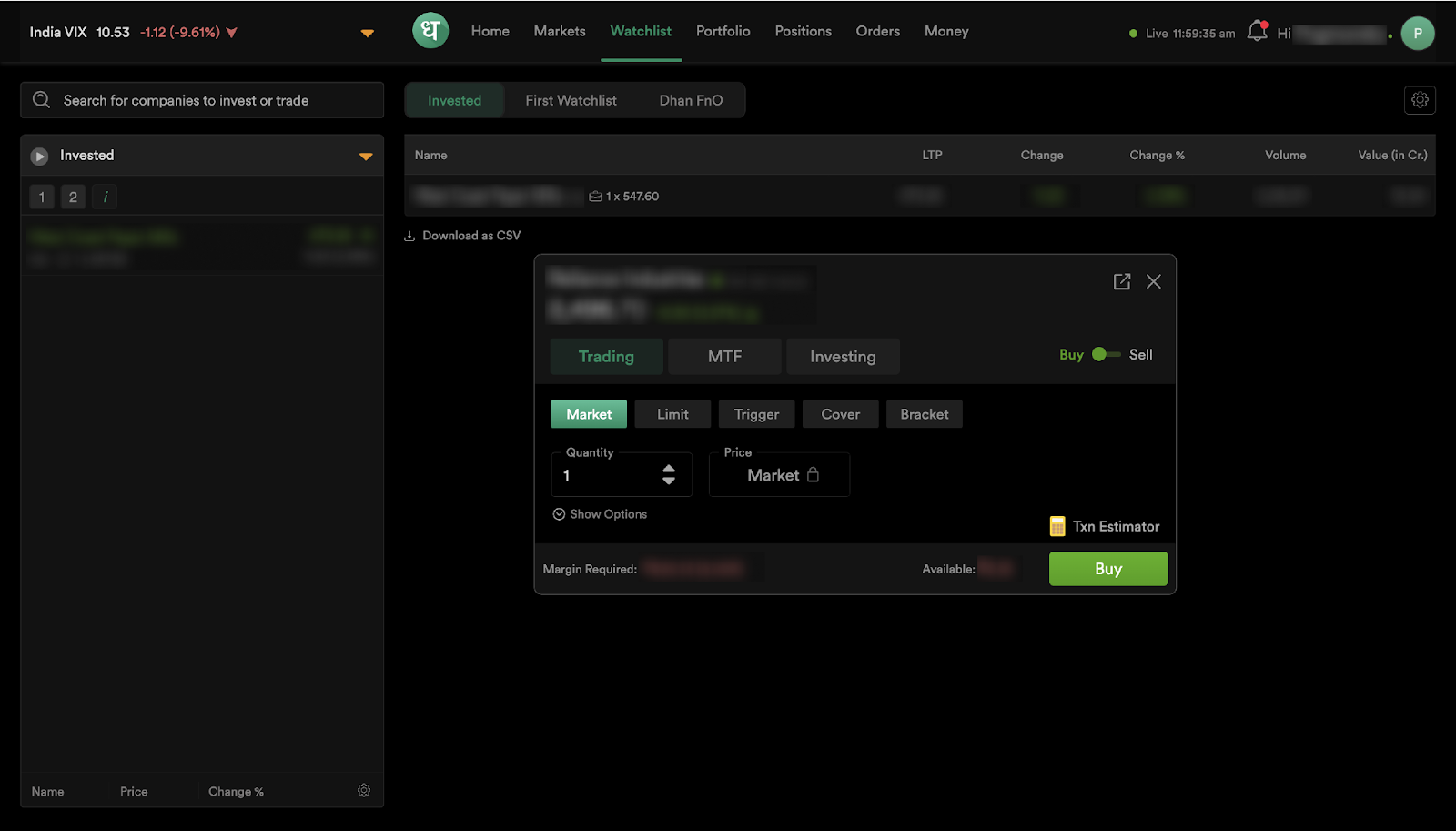
Task: Open the Money page
Action: tap(946, 31)
